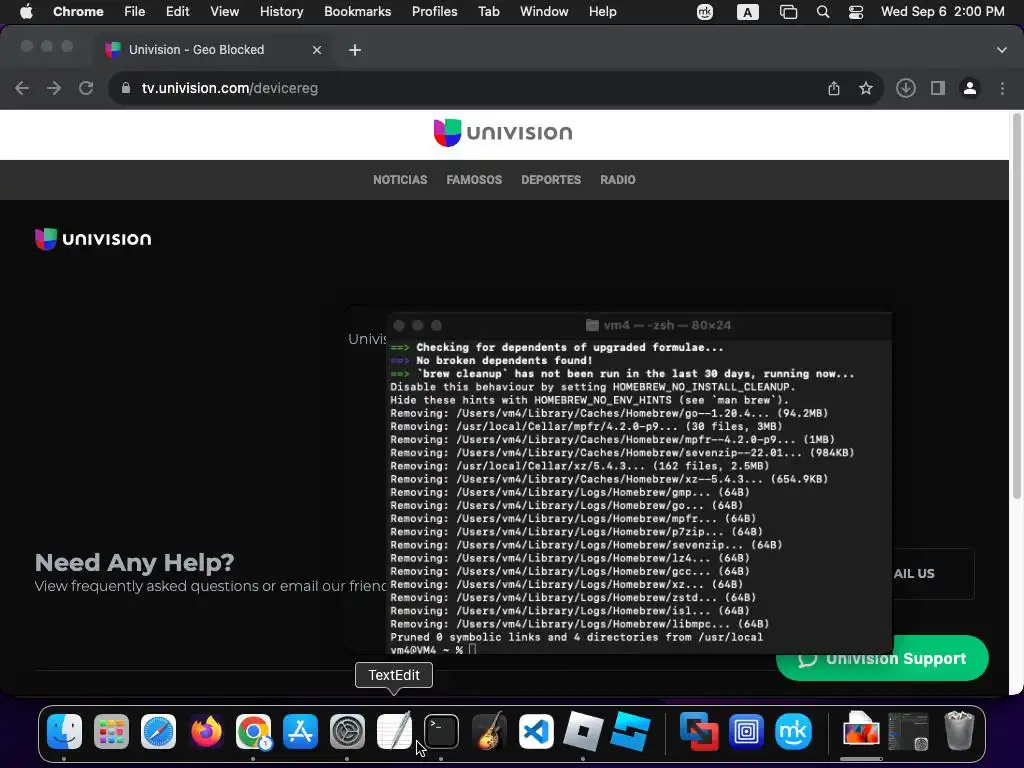The image size is (1024, 768).
Task: Open the Chrome app menu
Action: tap(78, 12)
